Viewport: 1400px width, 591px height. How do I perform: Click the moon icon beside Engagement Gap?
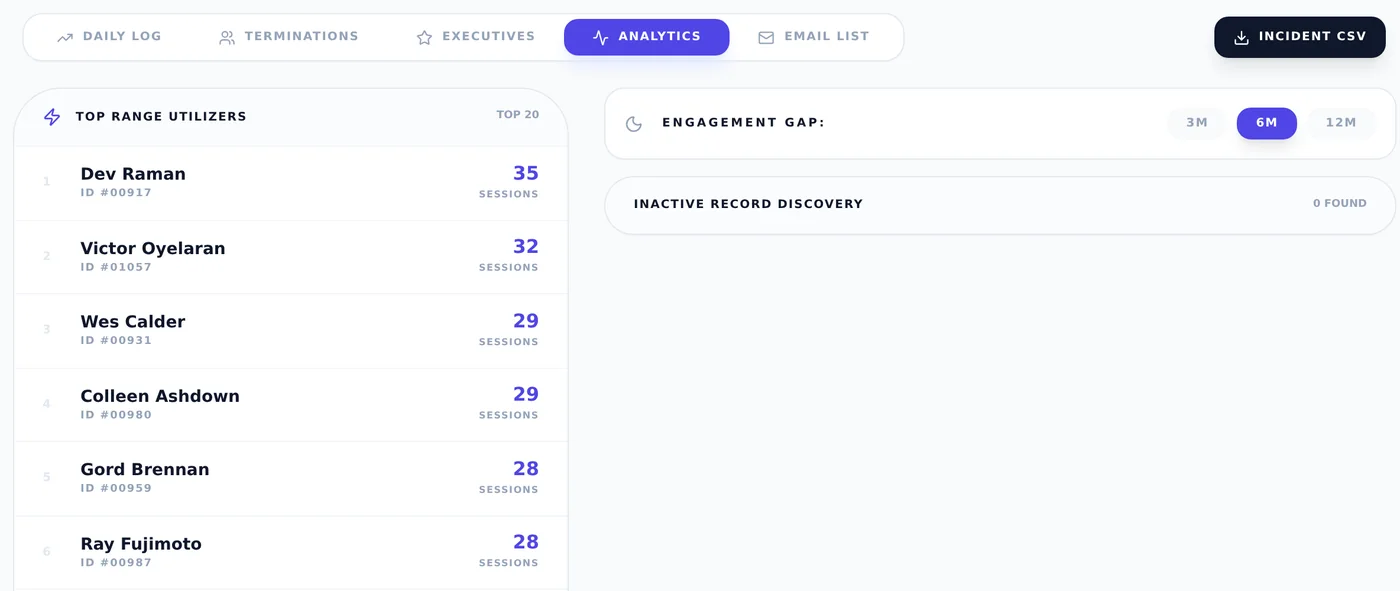[634, 124]
